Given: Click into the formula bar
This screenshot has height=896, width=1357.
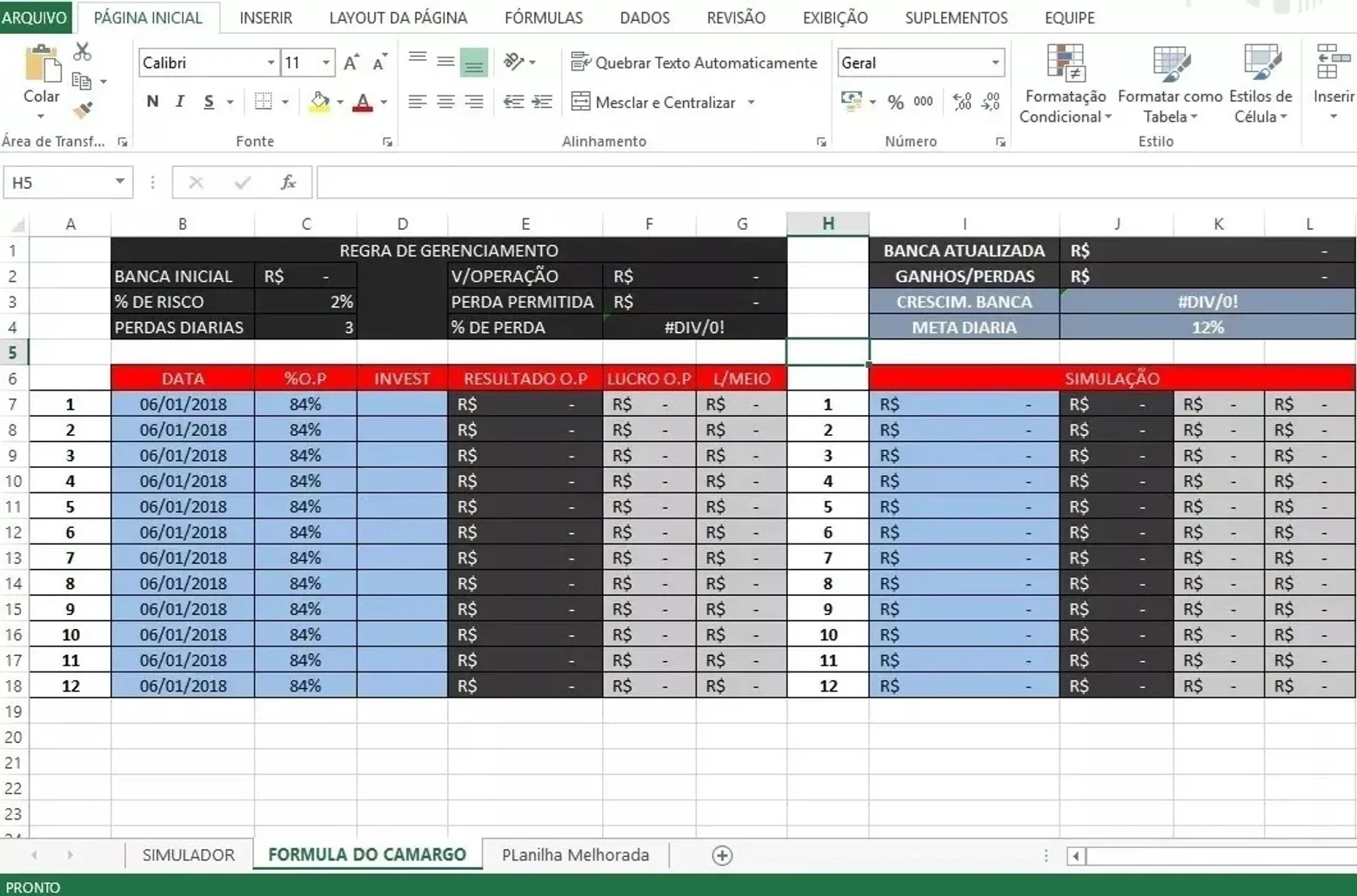Looking at the screenshot, I should (835, 183).
